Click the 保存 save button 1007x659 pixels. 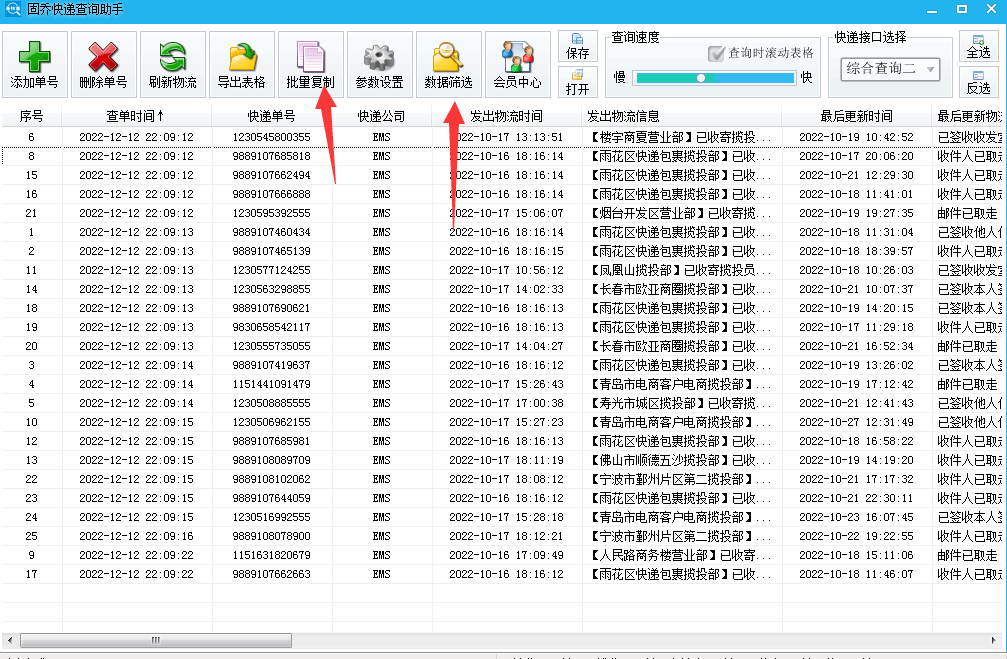point(577,46)
